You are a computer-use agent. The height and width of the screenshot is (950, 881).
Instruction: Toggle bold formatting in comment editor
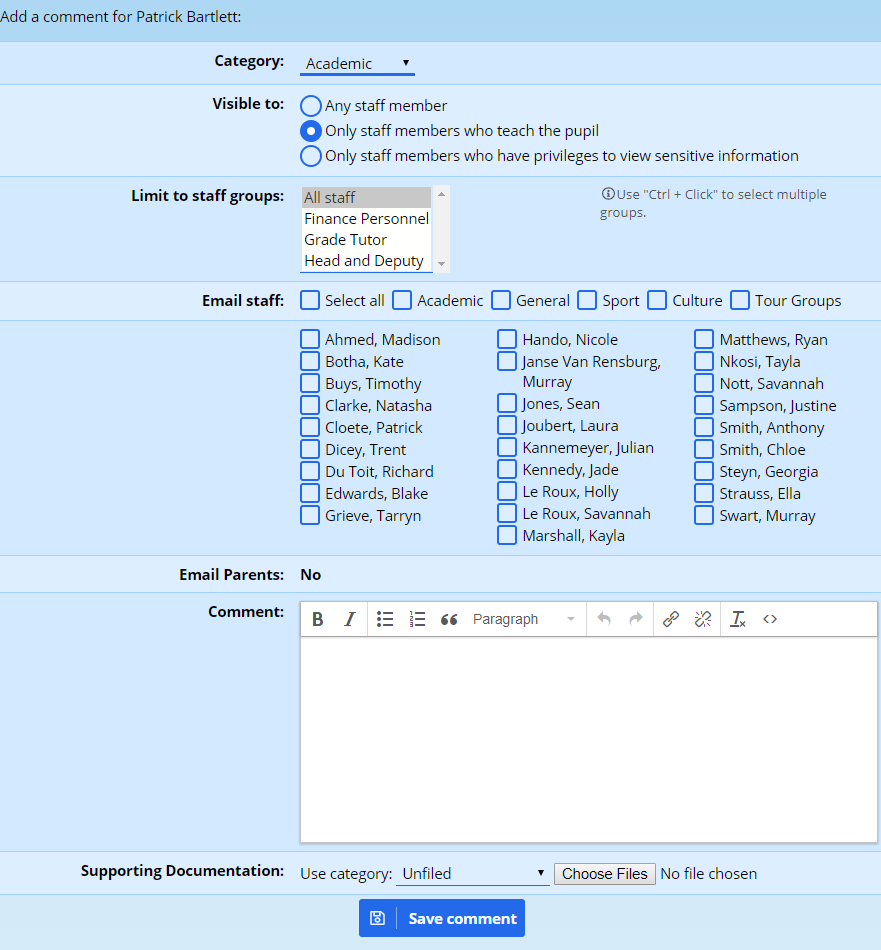click(x=317, y=619)
